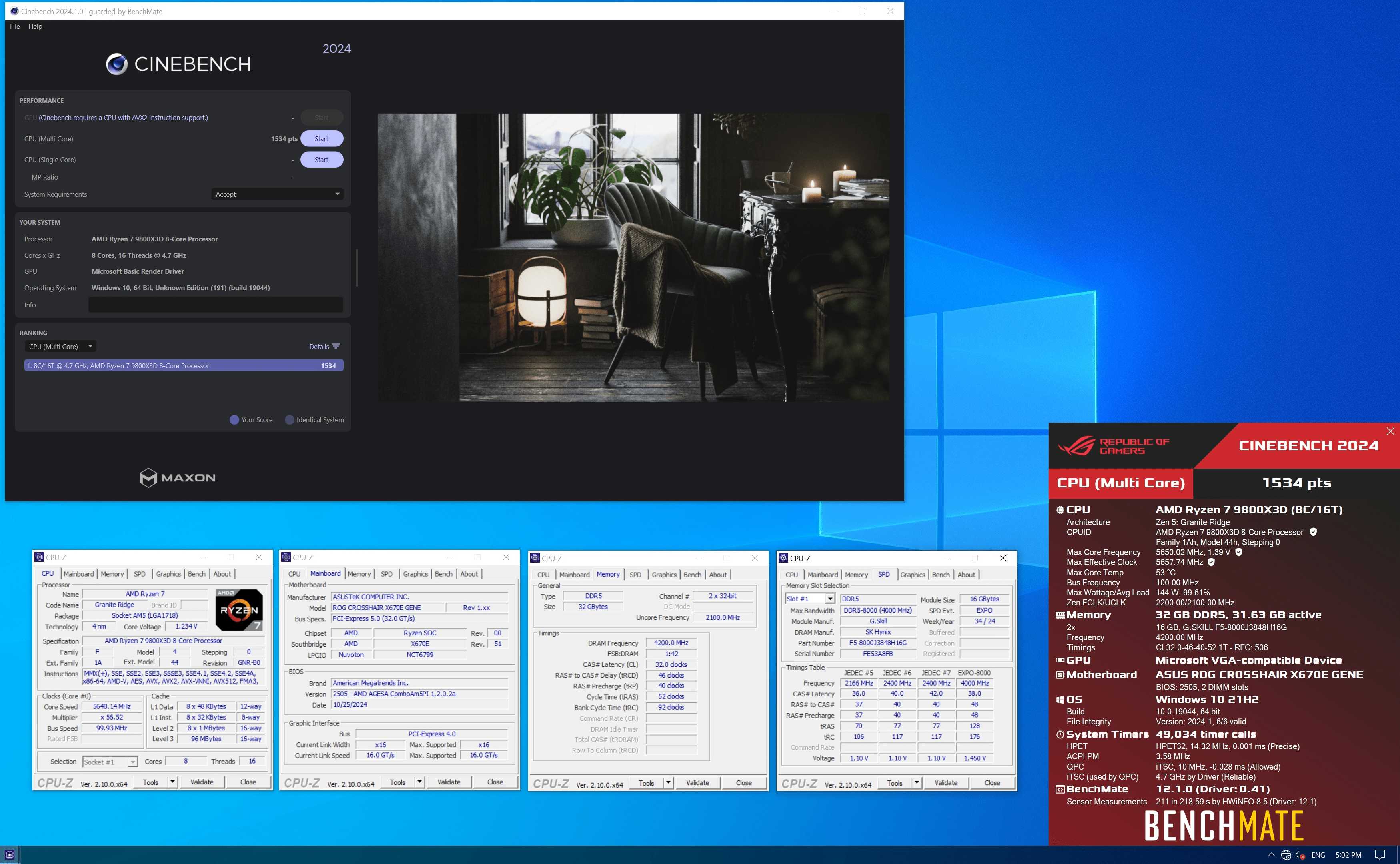Image resolution: width=1400 pixels, height=864 pixels.
Task: Click the ENG language indicator in taskbar
Action: pyautogui.click(x=1318, y=855)
